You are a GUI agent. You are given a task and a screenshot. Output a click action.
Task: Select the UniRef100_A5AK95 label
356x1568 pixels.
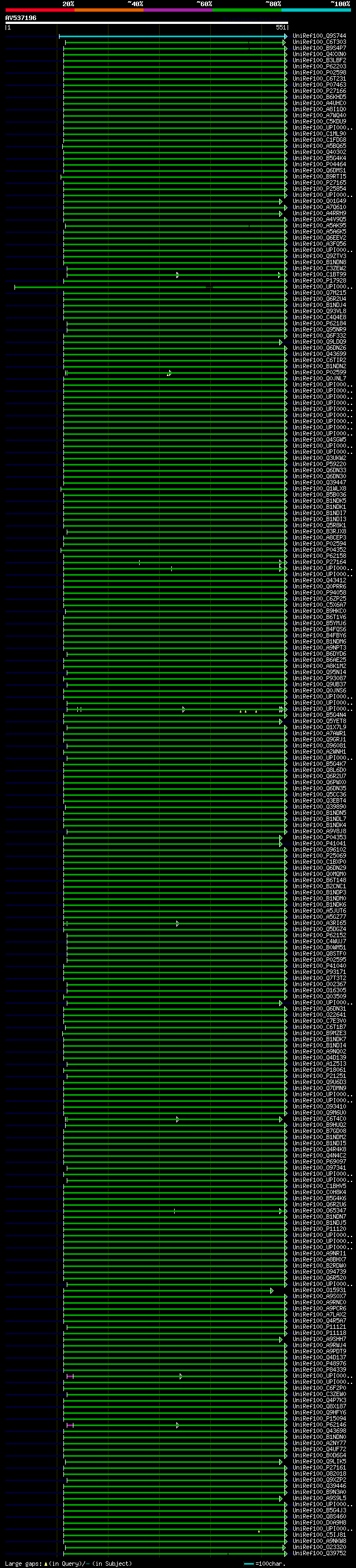click(x=319, y=225)
